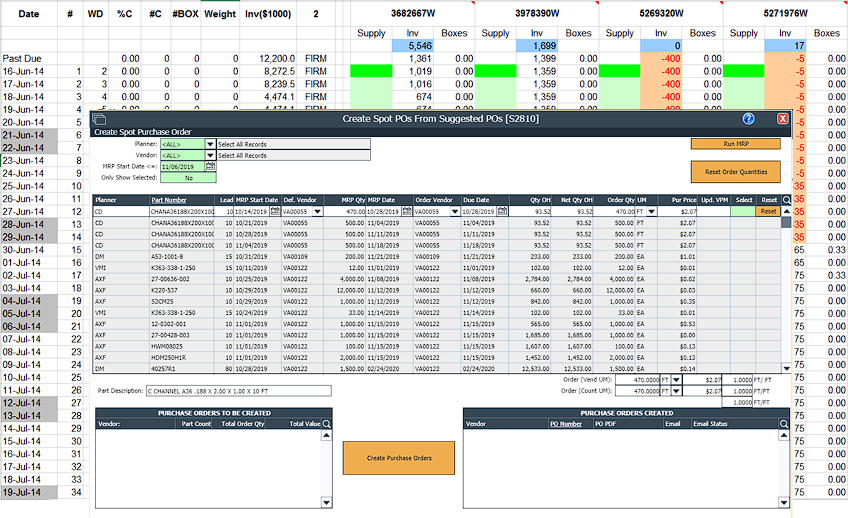This screenshot has height=518, width=848.
Task: Click the PO Number column header
Action: (566, 424)
